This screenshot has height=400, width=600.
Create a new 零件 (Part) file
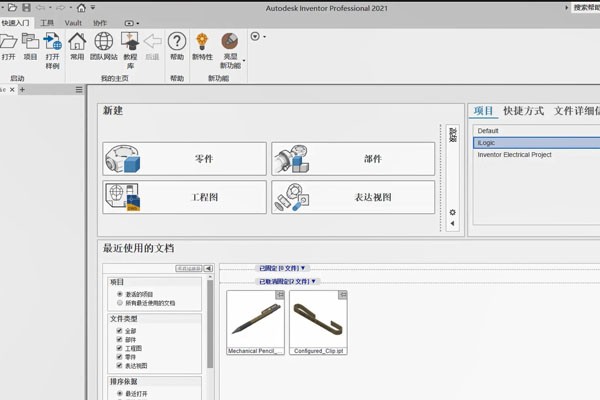(x=184, y=159)
